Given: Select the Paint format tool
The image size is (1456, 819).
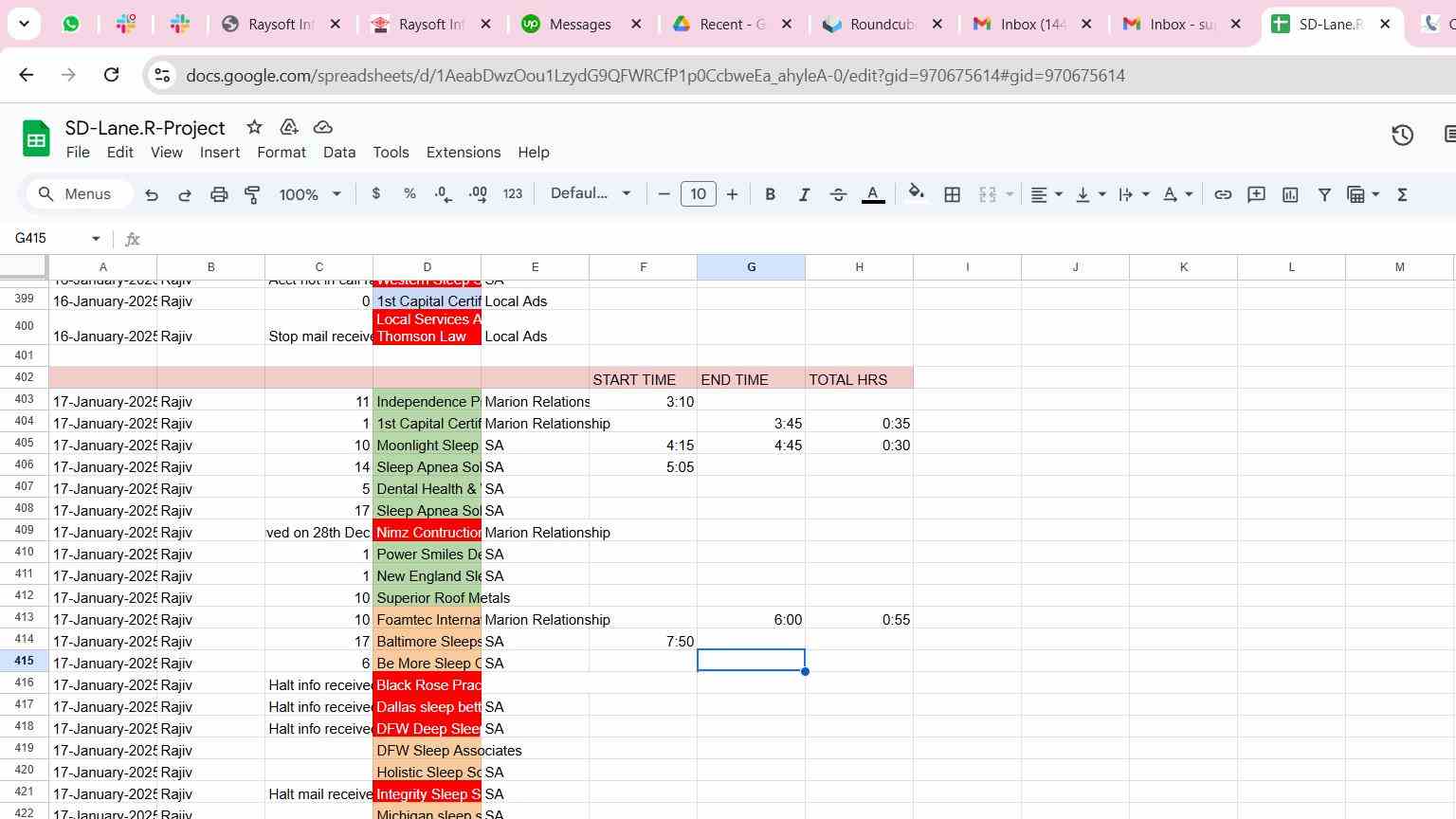Looking at the screenshot, I should point(253,194).
